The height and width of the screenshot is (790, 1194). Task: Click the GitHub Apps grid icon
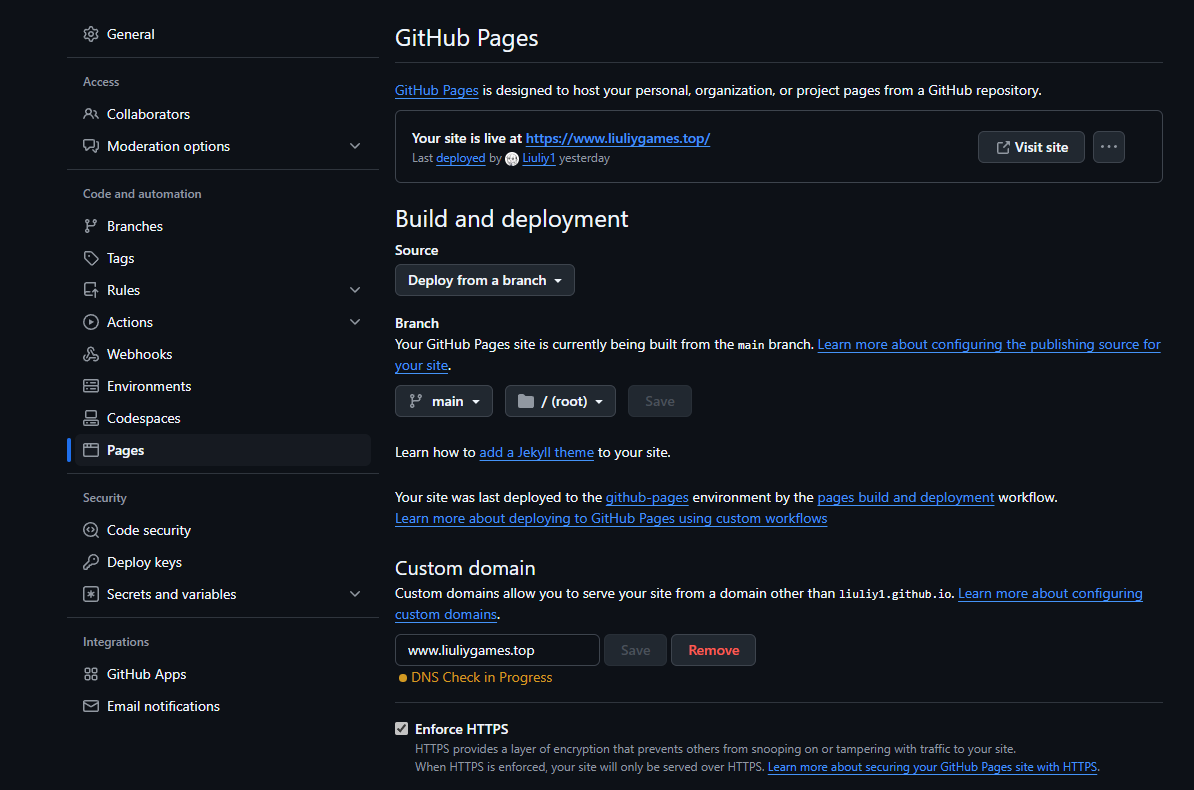[91, 674]
